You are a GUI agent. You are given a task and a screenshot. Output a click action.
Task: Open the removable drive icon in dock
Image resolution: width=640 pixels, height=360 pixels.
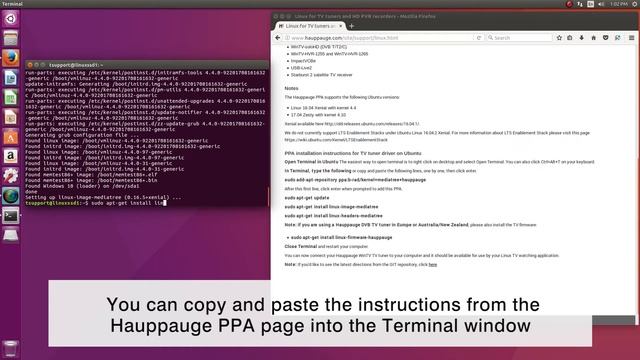[x=11, y=235]
